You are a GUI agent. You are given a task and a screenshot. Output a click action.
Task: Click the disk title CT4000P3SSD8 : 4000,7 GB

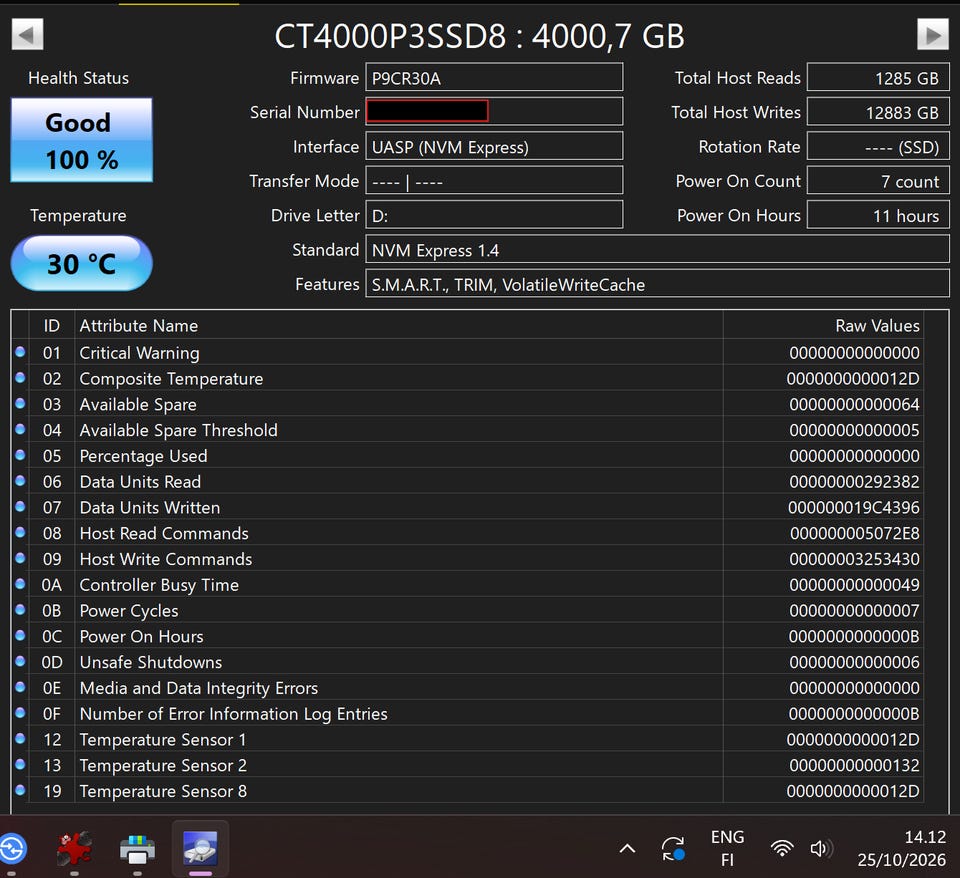(479, 36)
